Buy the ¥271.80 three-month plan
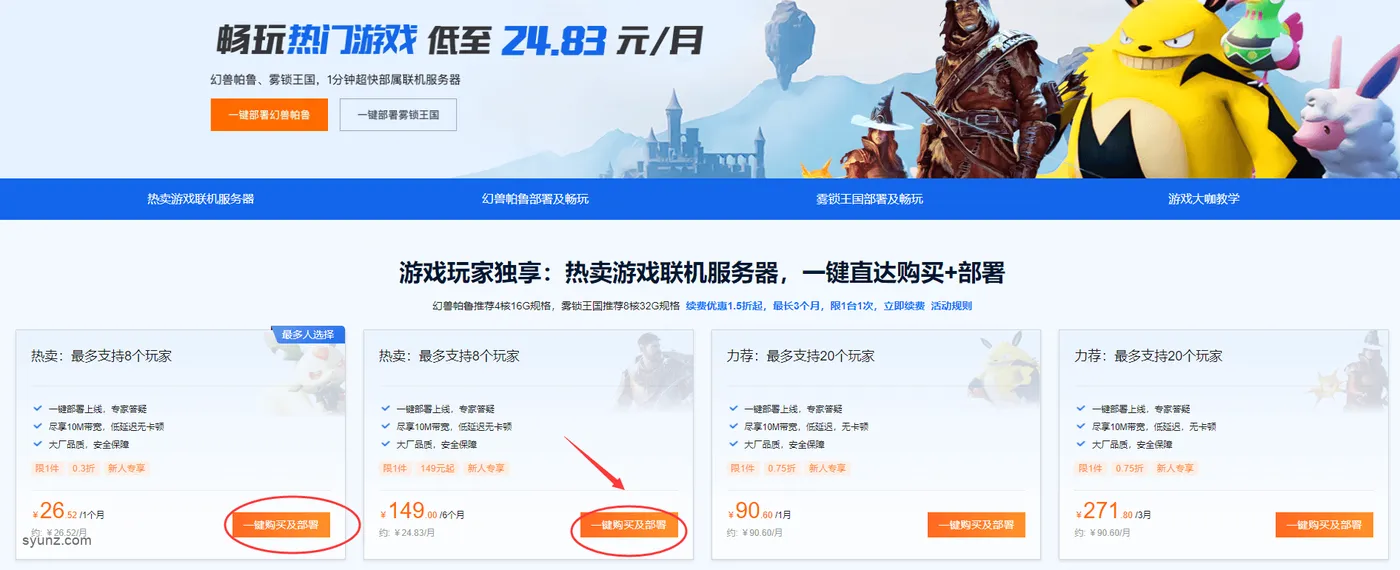Viewport: 1400px width, 570px height. [1325, 525]
